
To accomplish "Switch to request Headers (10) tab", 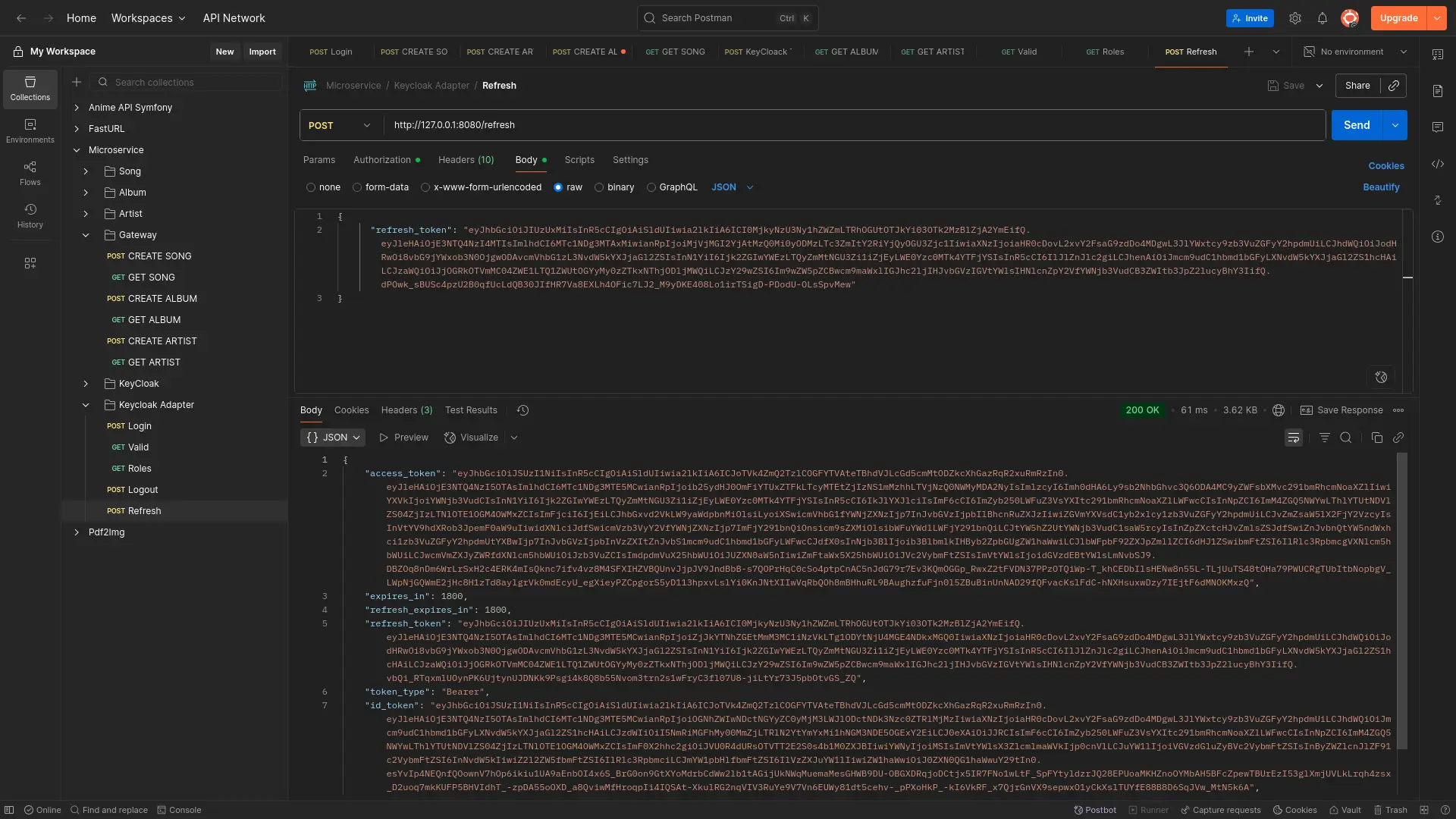I will point(466,160).
